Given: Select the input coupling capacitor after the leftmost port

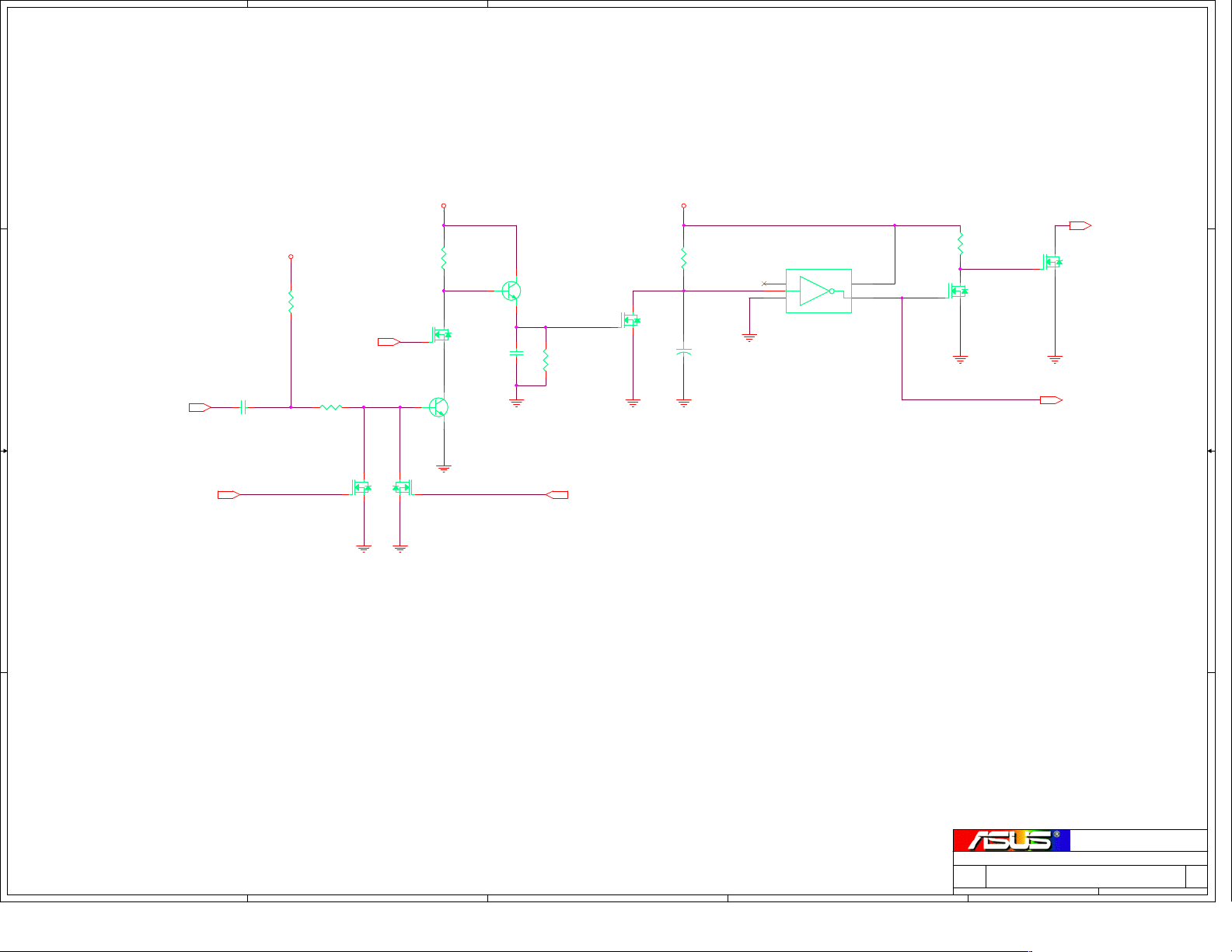Looking at the screenshot, I should coord(244,407).
